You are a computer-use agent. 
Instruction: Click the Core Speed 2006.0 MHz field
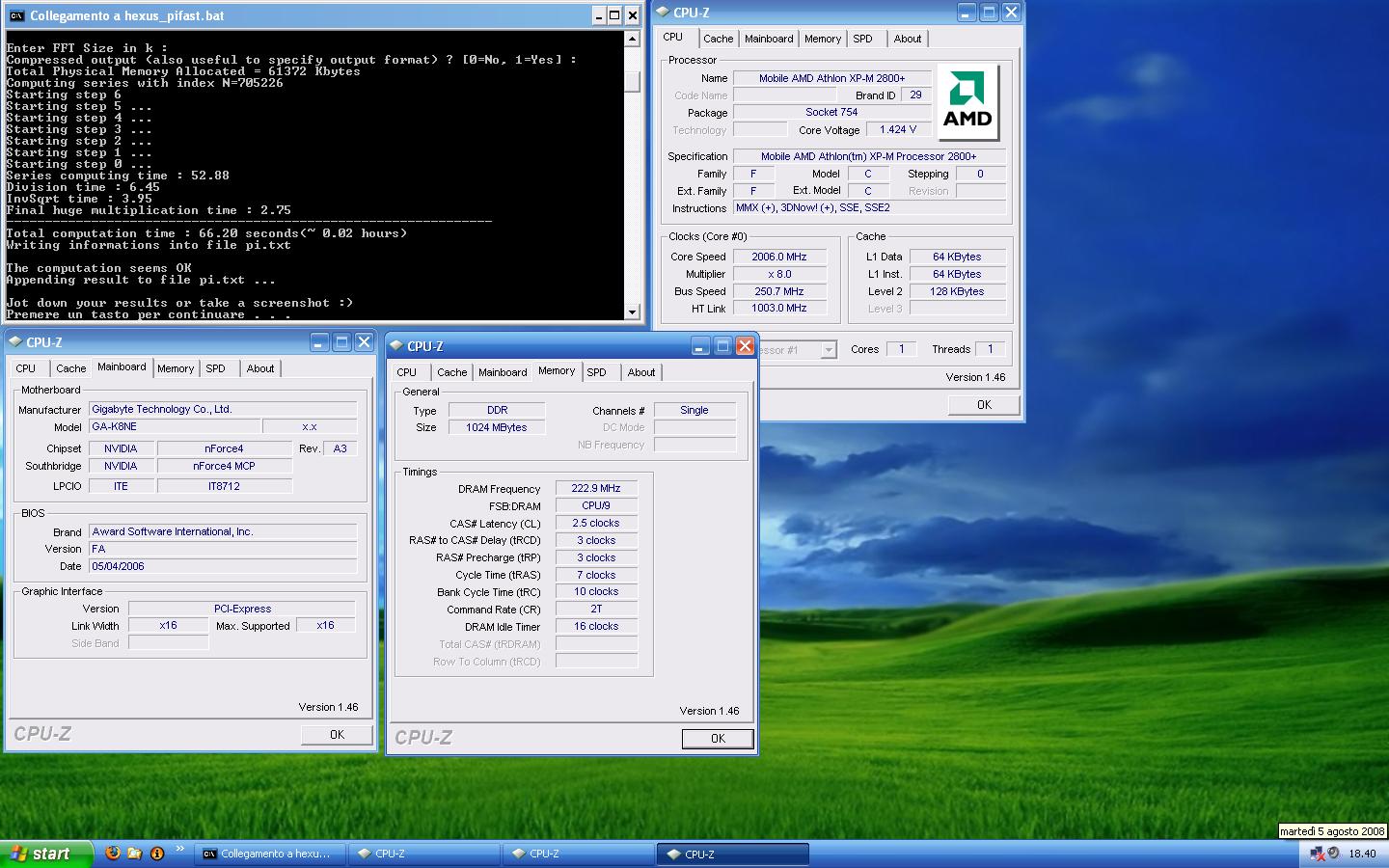[779, 257]
